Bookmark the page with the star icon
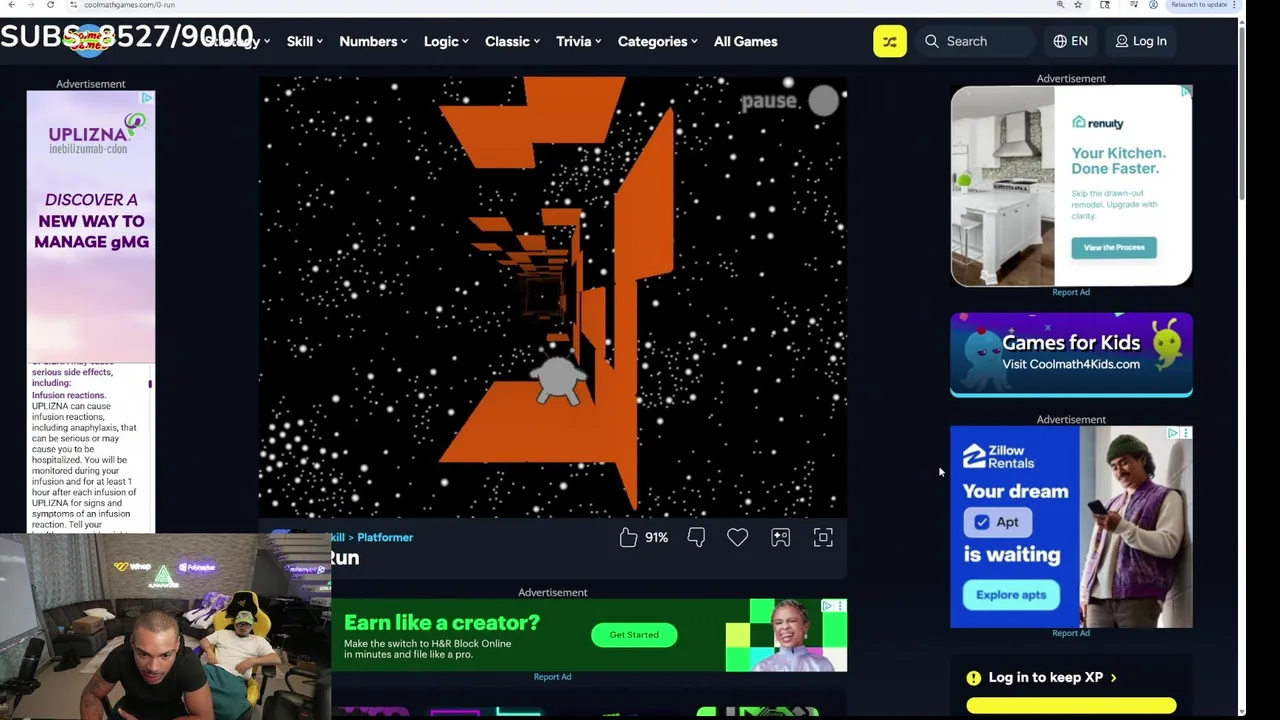The width and height of the screenshot is (1280, 720). click(x=1078, y=5)
